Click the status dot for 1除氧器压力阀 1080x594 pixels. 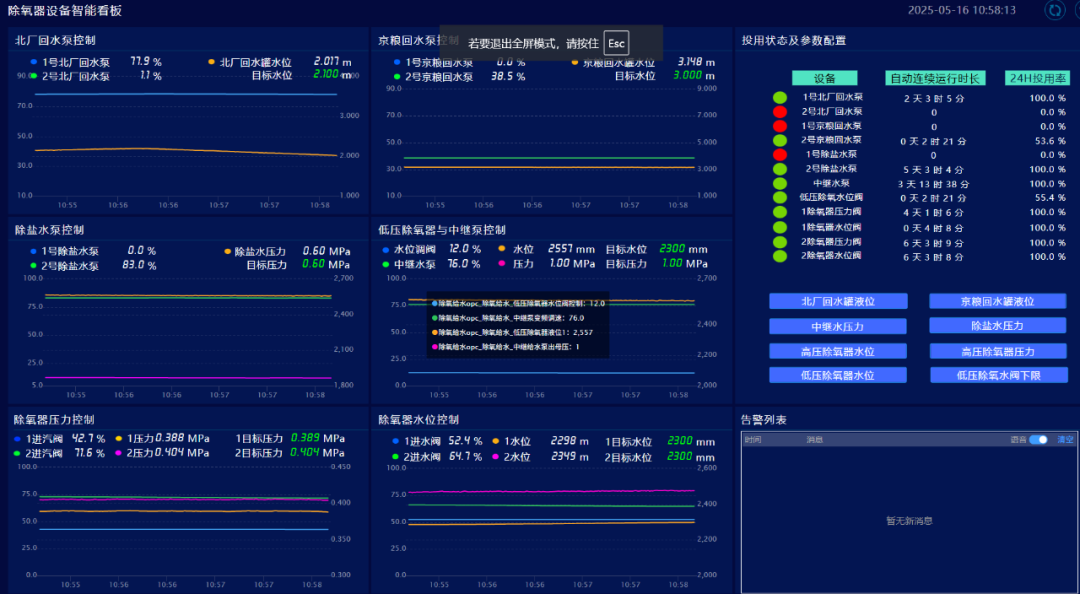(780, 212)
